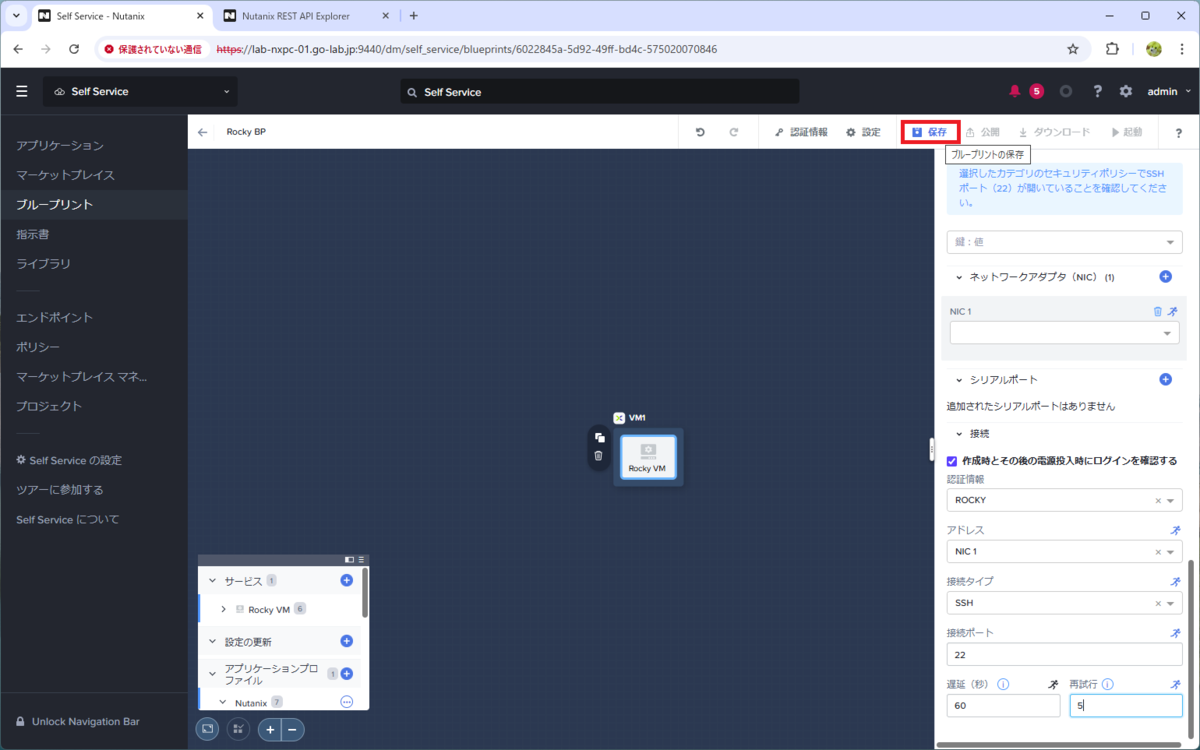
Task: Open Self Service の設定 link
Action: pos(68,460)
